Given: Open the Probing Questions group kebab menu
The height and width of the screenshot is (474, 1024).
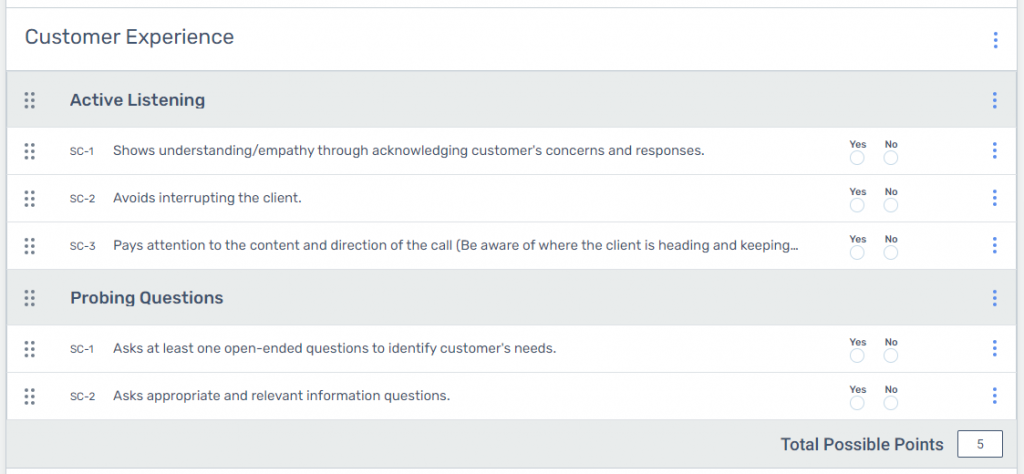Looking at the screenshot, I should click(x=995, y=298).
